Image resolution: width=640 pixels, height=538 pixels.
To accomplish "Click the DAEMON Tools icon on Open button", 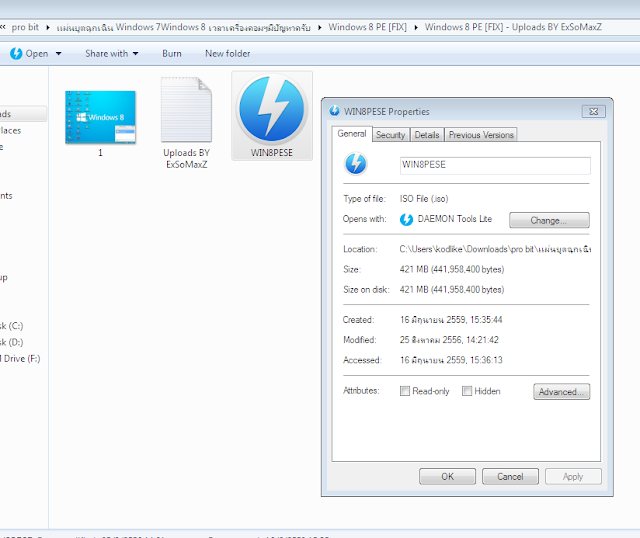I will (16, 53).
